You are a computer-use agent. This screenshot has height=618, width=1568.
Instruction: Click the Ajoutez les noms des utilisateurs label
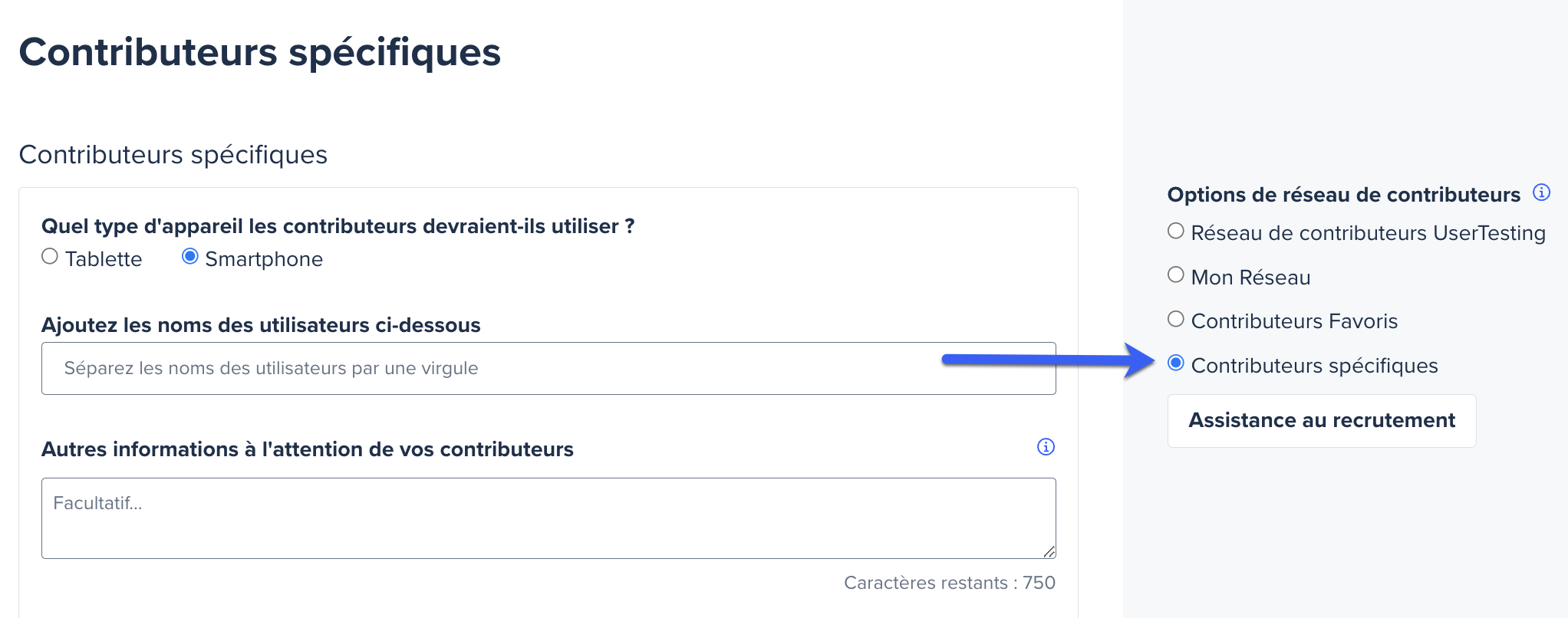tap(261, 325)
